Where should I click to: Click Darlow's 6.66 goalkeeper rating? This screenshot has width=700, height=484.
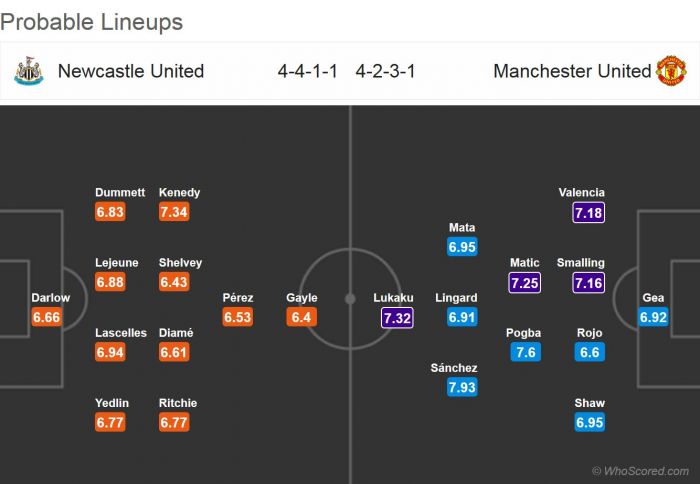47,317
